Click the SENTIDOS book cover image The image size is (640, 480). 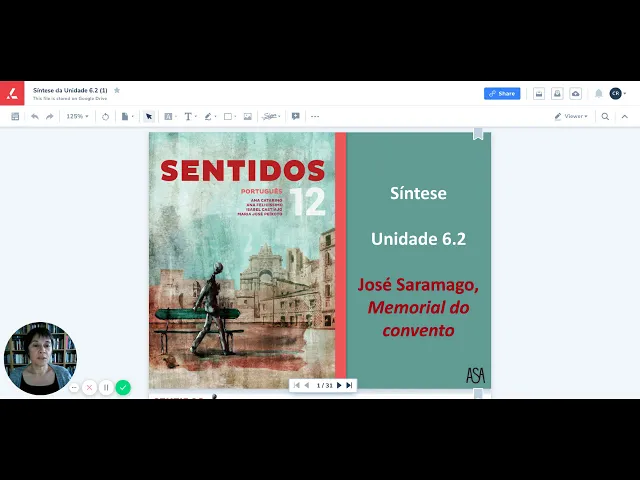pos(242,260)
